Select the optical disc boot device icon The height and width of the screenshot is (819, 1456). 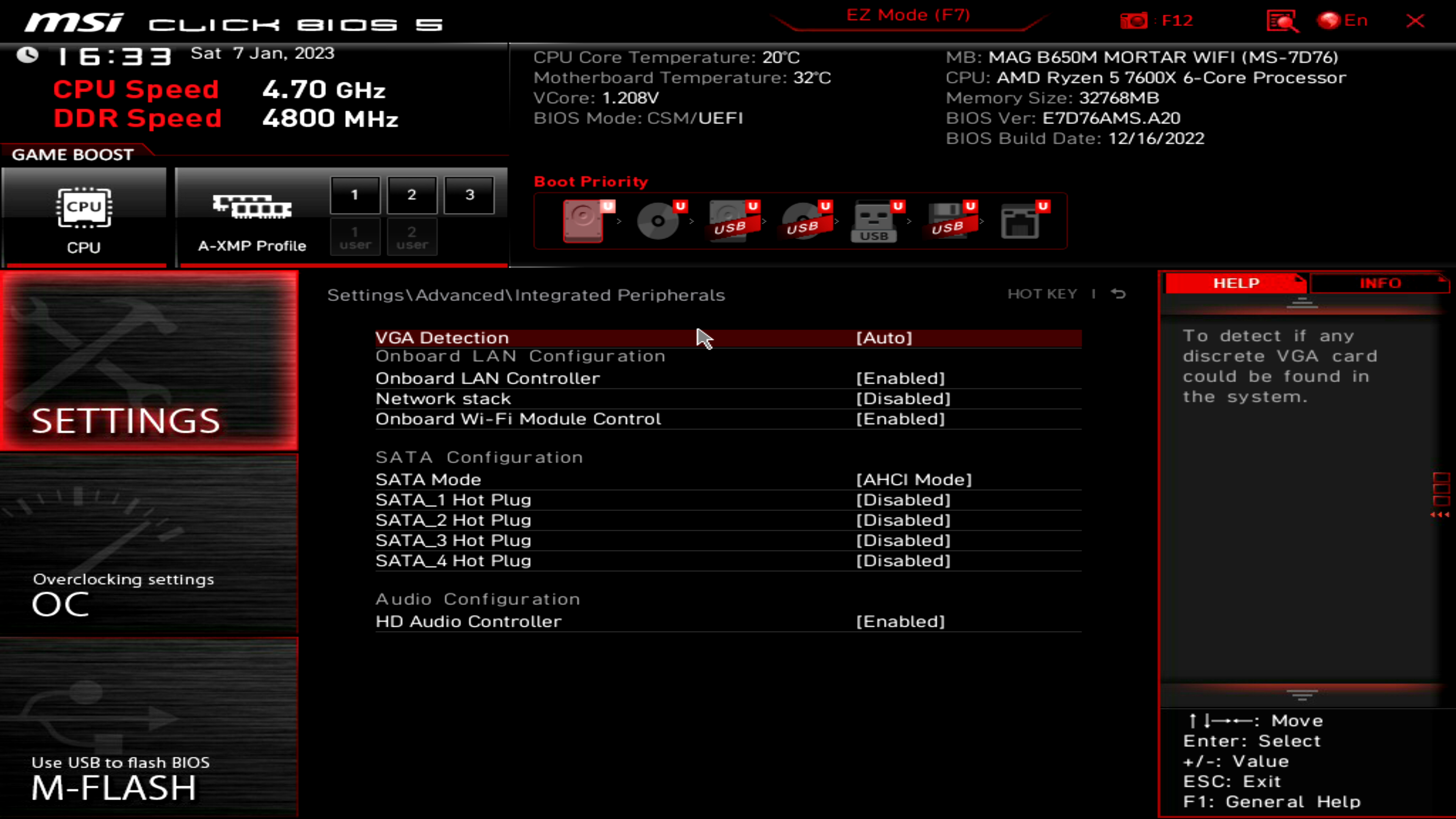[x=658, y=221]
